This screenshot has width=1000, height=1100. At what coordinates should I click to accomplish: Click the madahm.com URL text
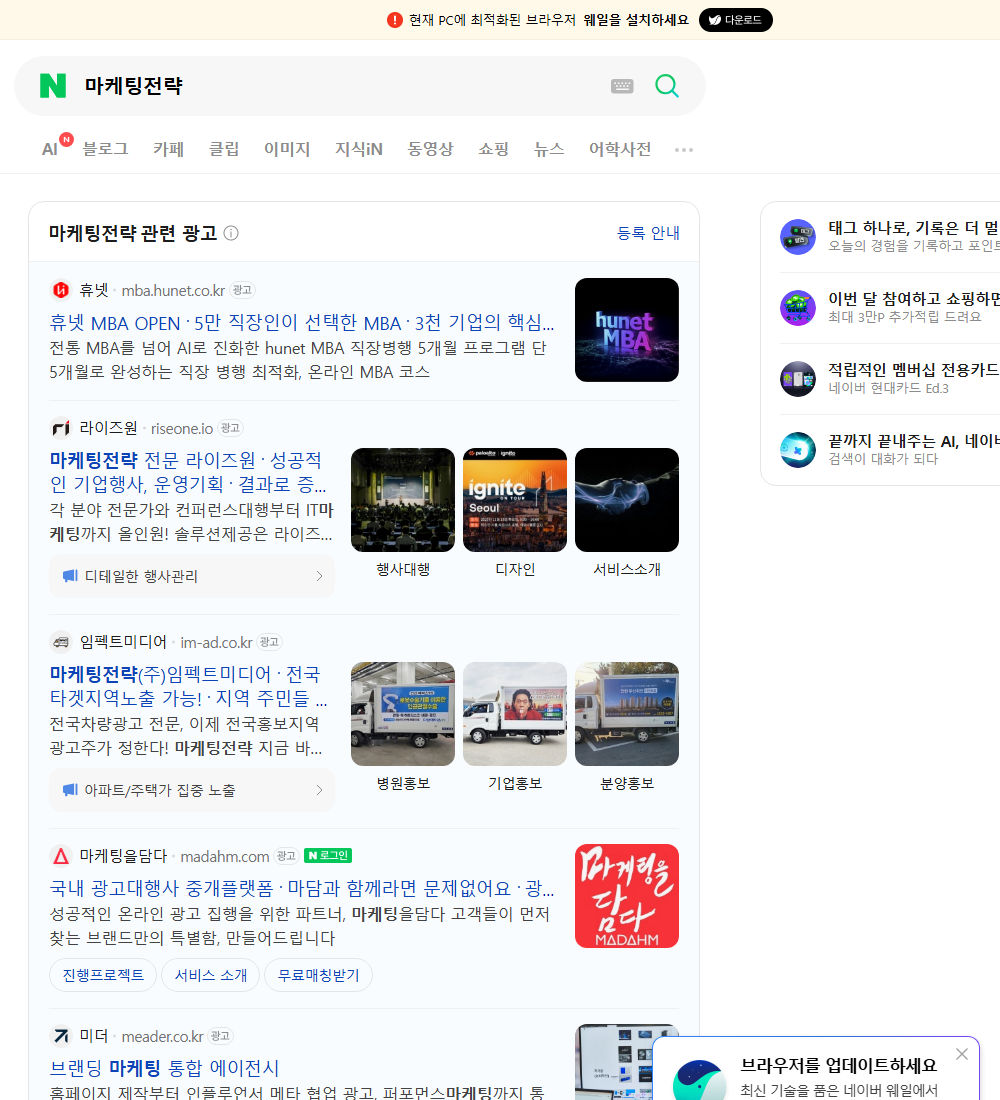225,857
